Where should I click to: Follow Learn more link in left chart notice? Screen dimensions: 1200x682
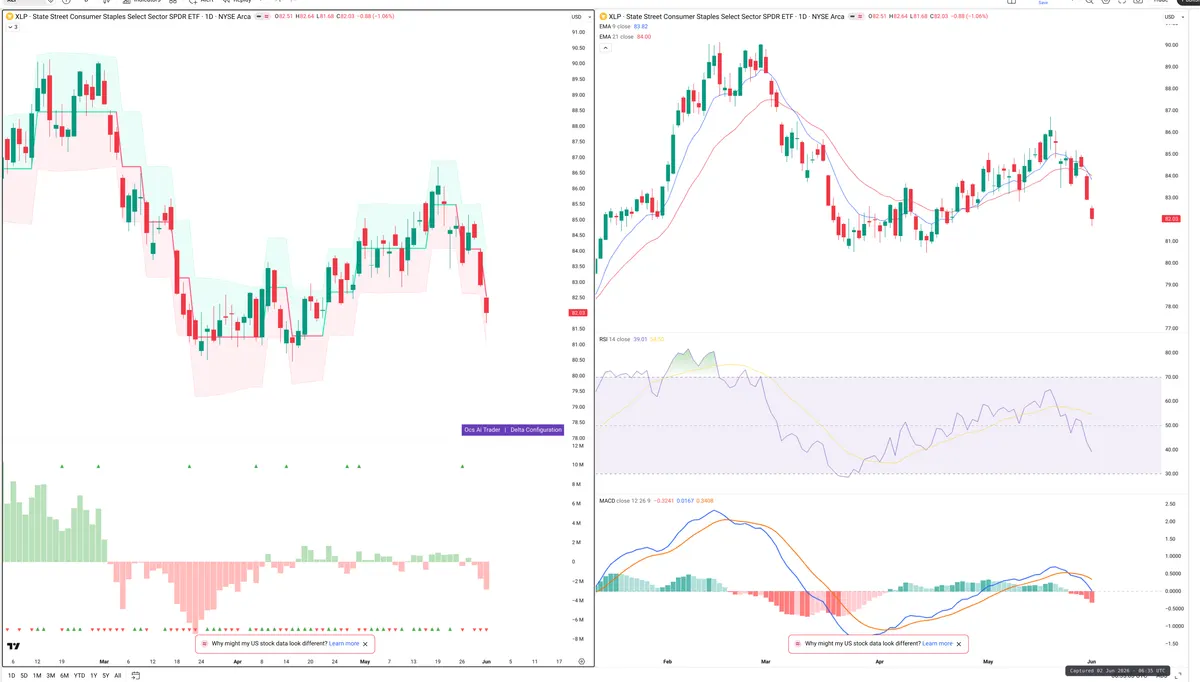tap(344, 644)
